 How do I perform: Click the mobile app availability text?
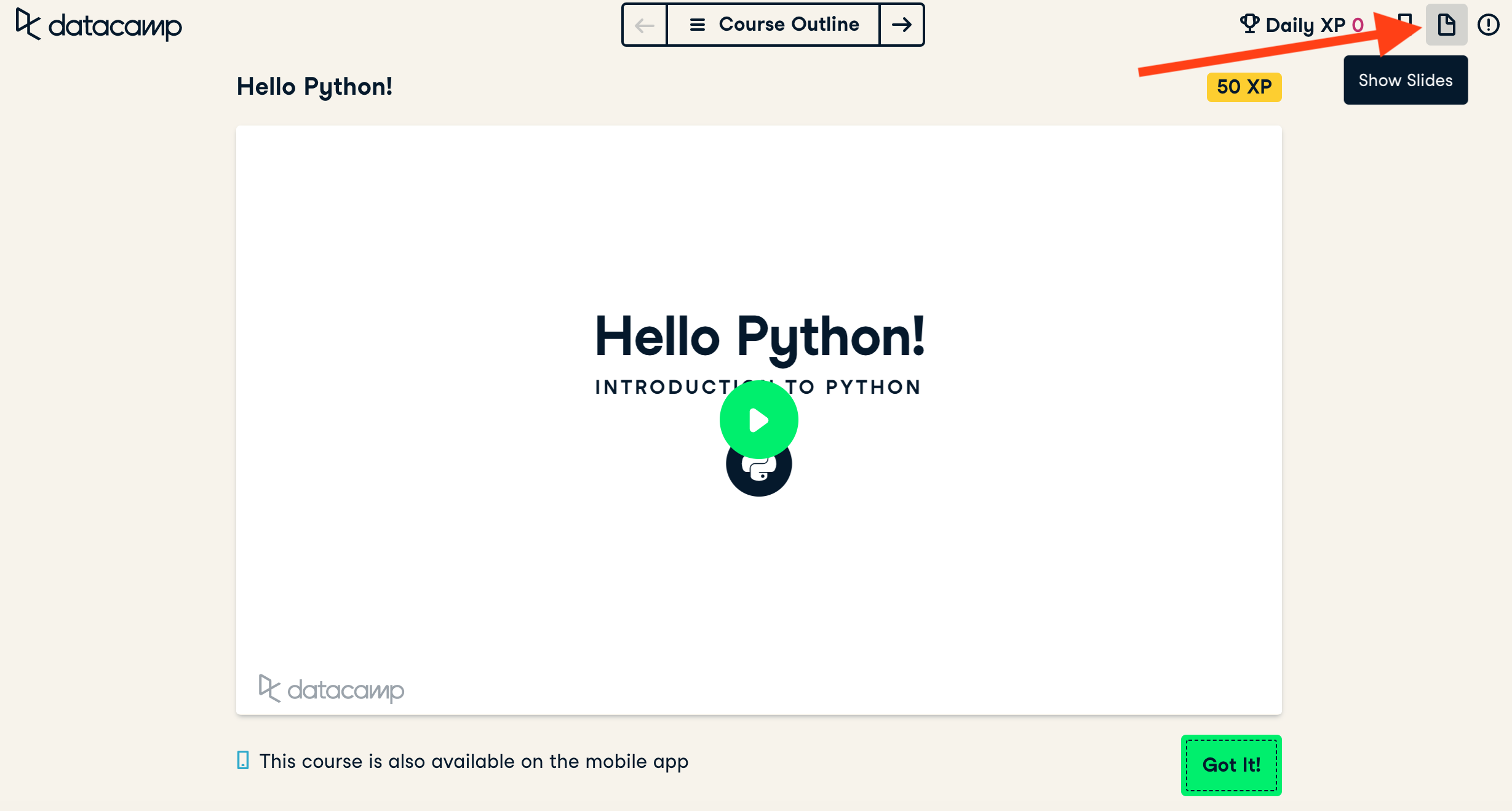474,761
